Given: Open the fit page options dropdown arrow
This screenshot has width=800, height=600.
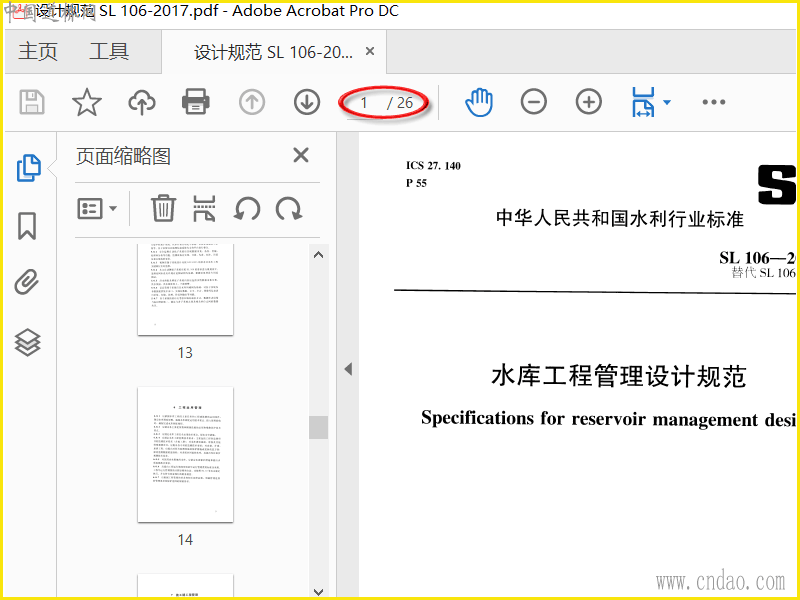Looking at the screenshot, I should (x=667, y=103).
